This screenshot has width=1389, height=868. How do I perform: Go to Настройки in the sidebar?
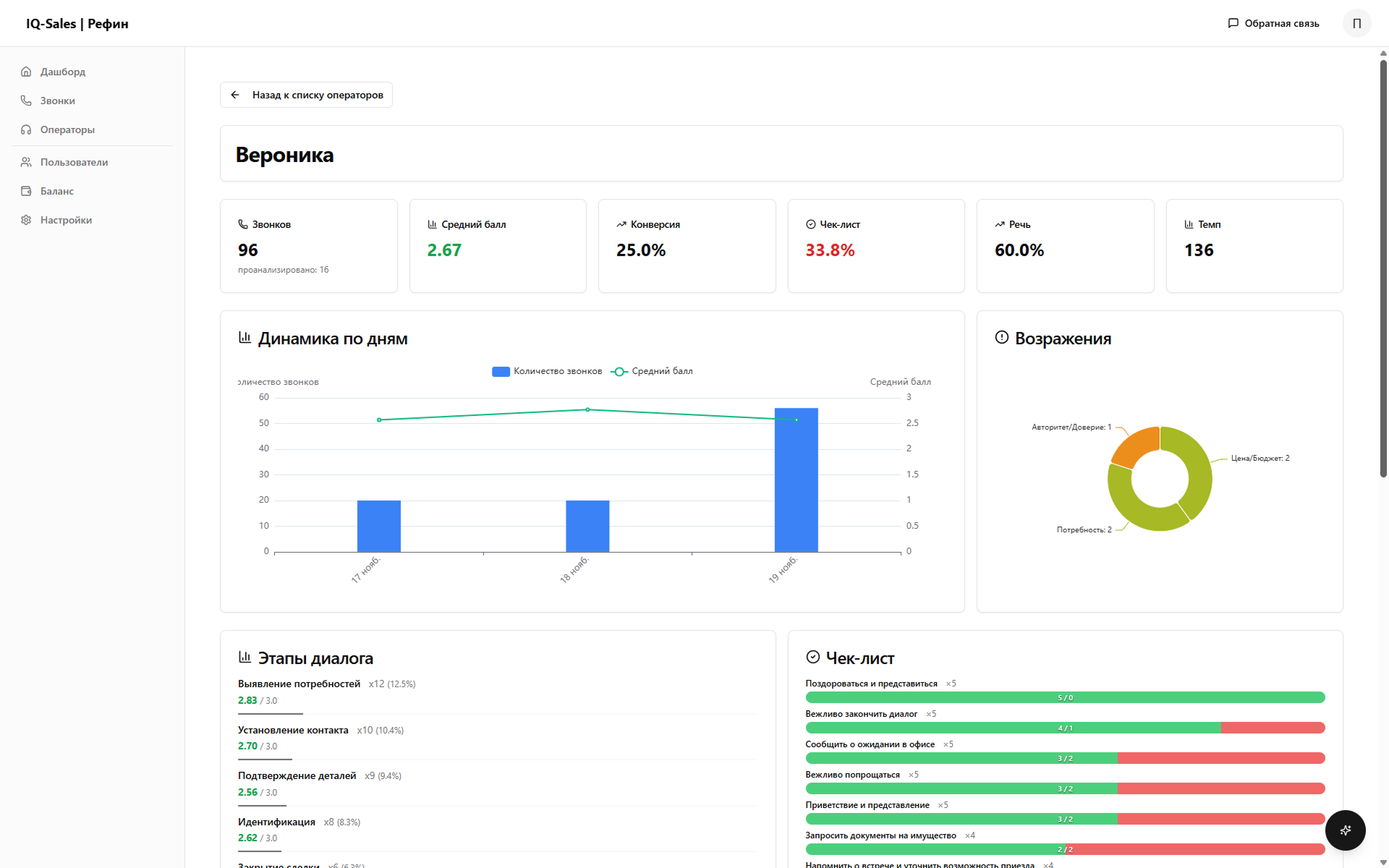66,220
